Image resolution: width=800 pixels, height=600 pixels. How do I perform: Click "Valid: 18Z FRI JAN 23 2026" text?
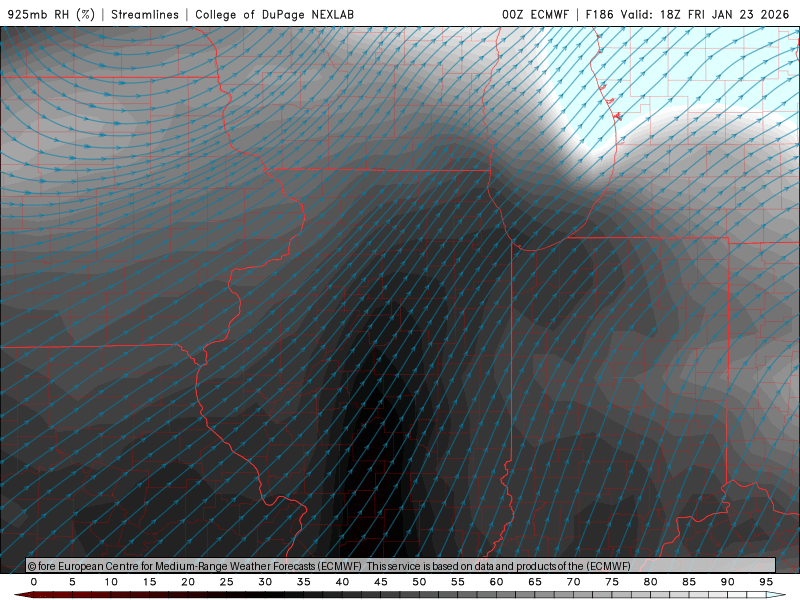click(705, 14)
